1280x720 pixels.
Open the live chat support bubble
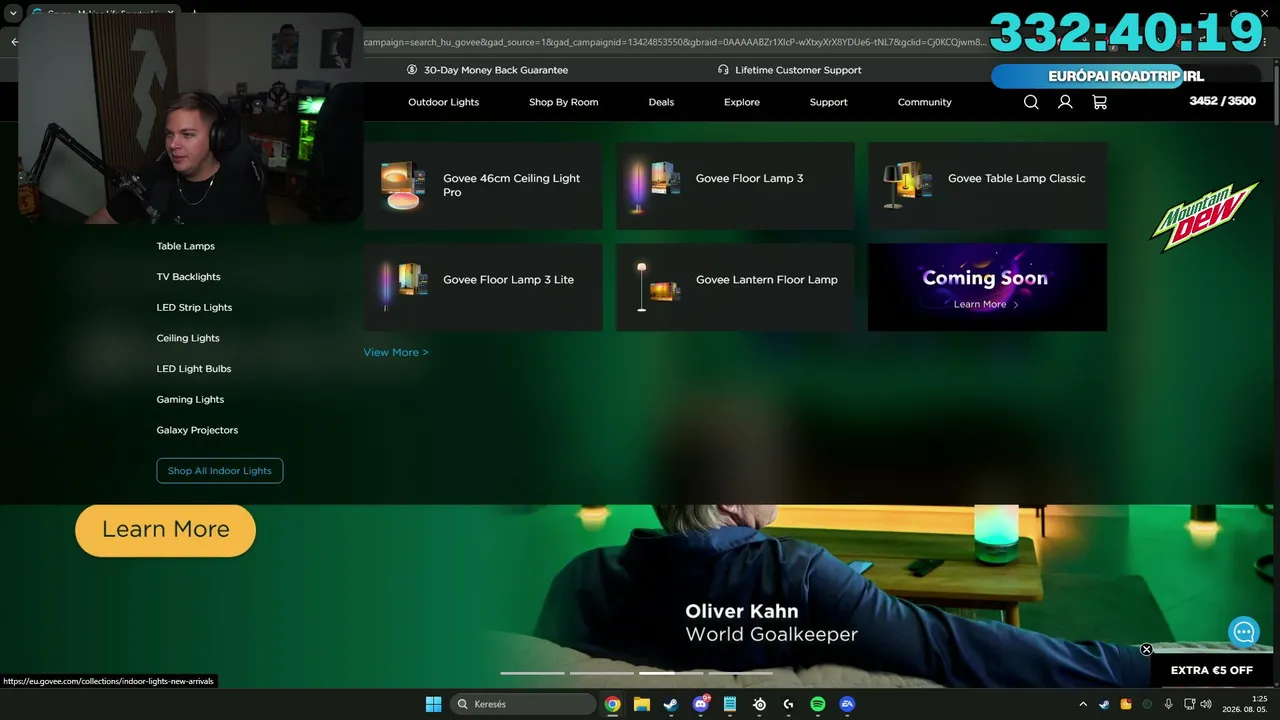coord(1244,632)
